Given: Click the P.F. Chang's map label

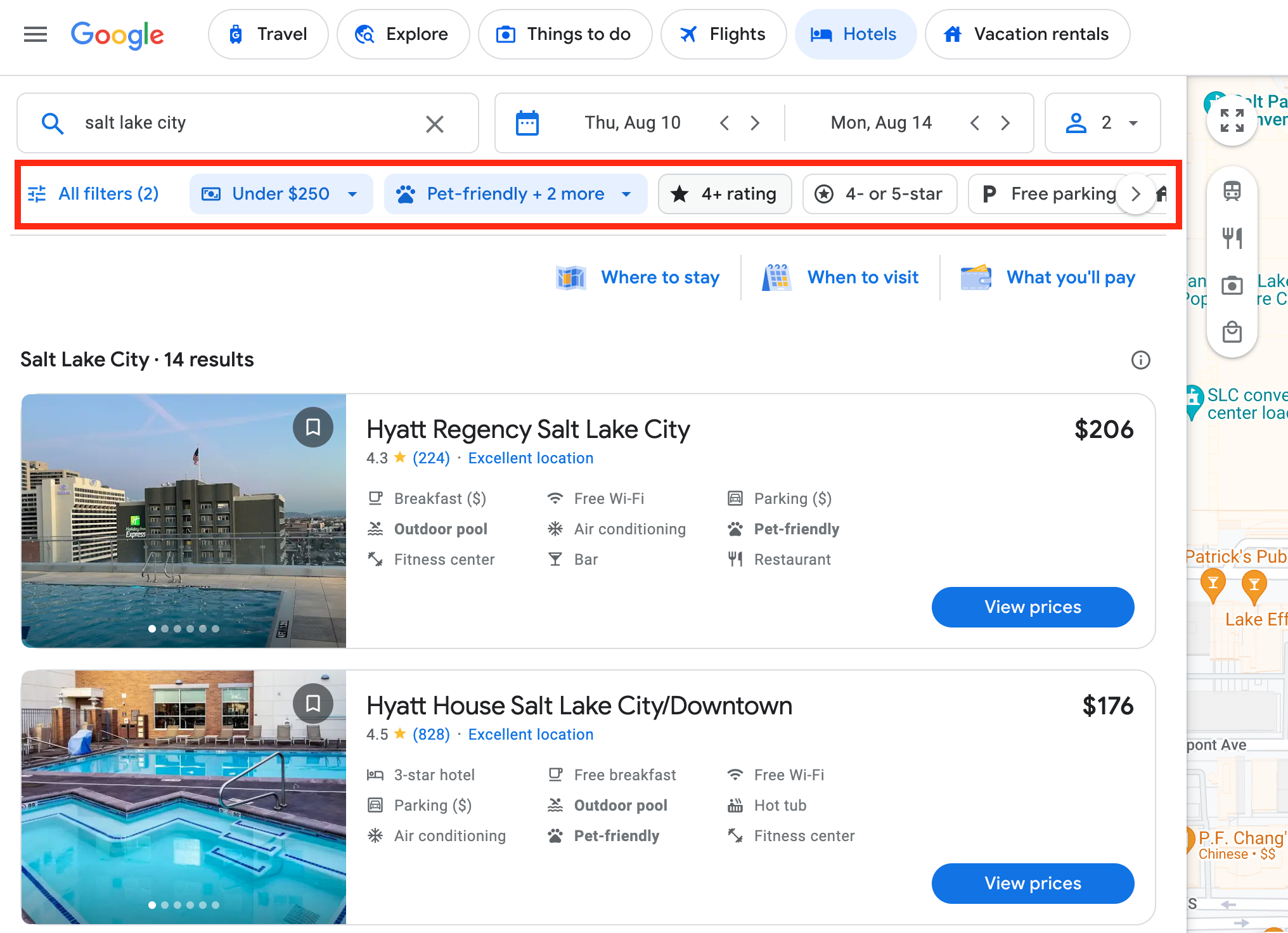Looking at the screenshot, I should pos(1241,838).
